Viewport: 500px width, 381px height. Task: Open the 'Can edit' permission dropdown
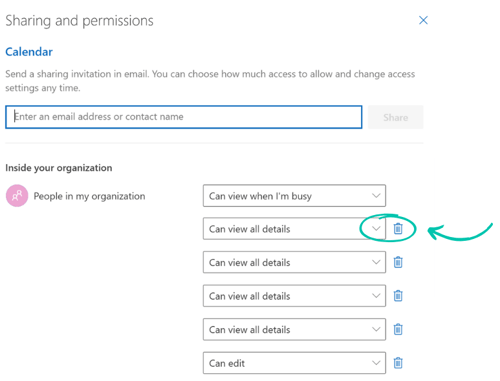click(x=294, y=363)
